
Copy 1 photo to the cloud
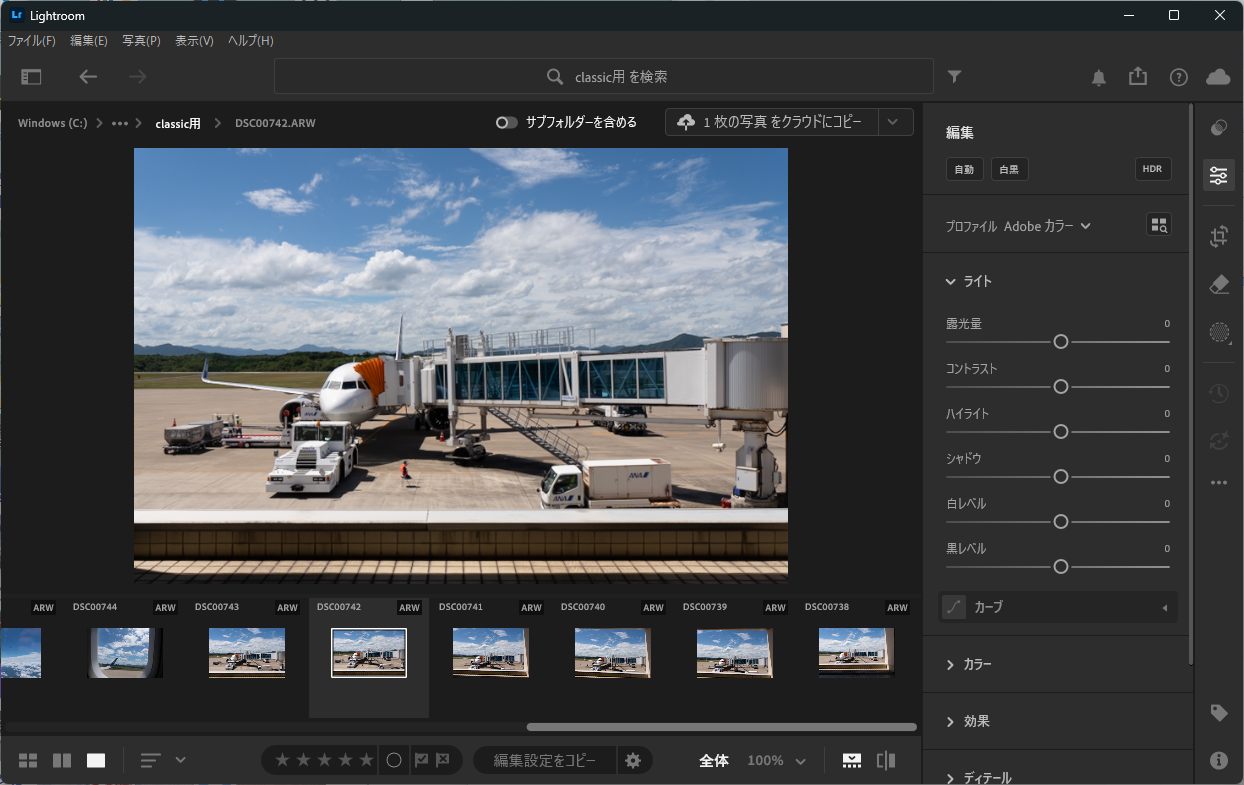pos(772,122)
